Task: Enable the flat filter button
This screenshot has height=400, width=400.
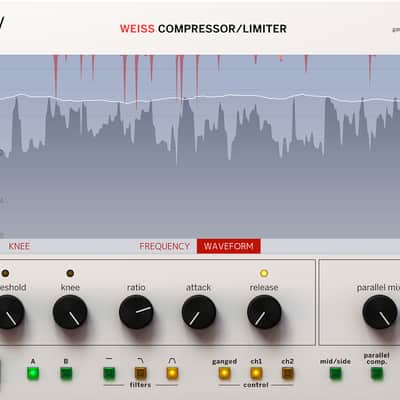Action: [109, 373]
